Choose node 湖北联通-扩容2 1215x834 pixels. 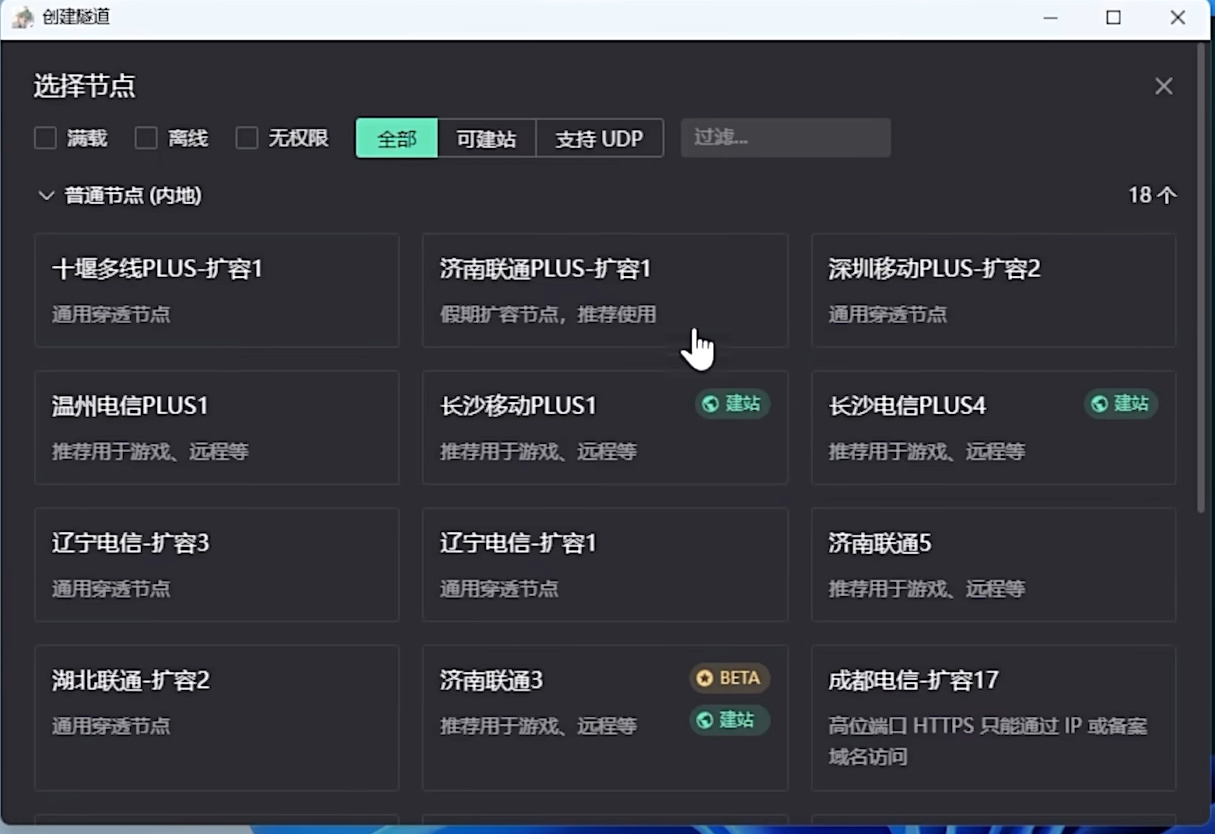point(217,717)
